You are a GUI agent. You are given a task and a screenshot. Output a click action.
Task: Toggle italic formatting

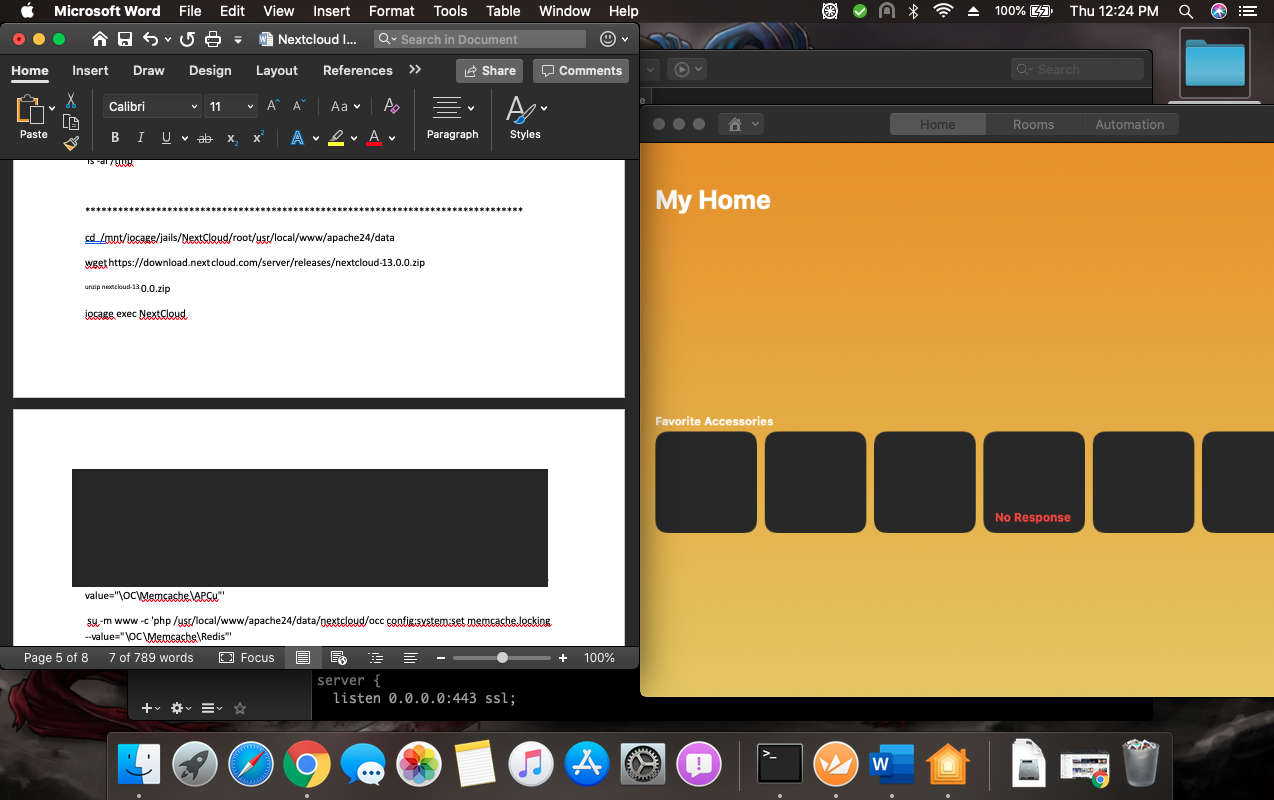(x=141, y=138)
